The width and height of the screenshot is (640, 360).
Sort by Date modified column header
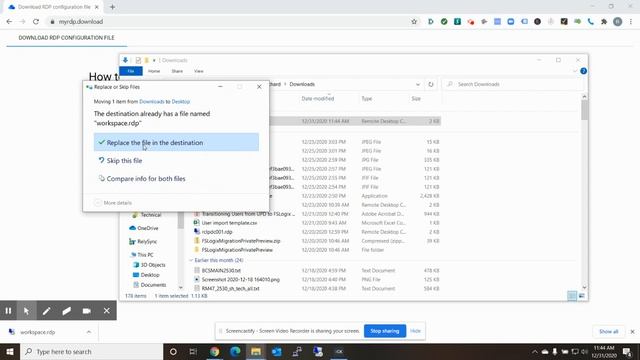pos(318,99)
